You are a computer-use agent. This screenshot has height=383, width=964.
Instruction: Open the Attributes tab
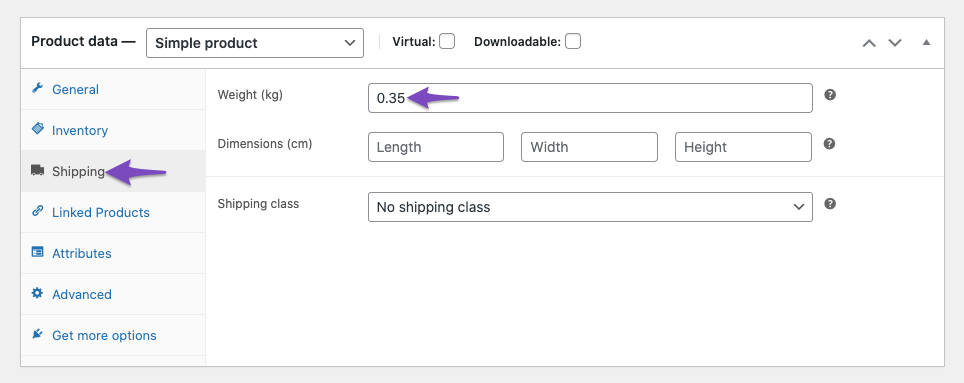click(x=113, y=253)
